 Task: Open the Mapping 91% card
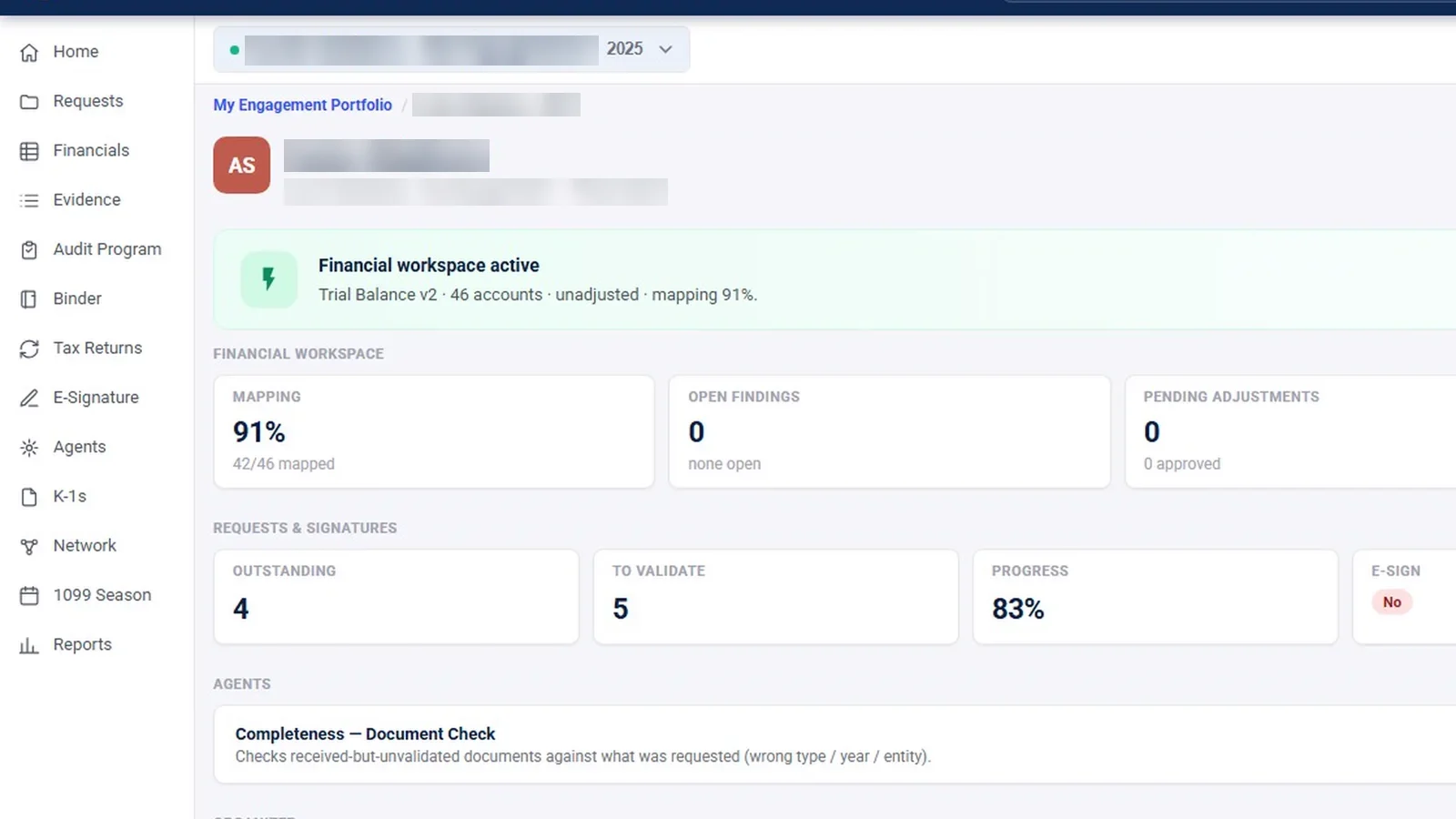pyautogui.click(x=434, y=431)
